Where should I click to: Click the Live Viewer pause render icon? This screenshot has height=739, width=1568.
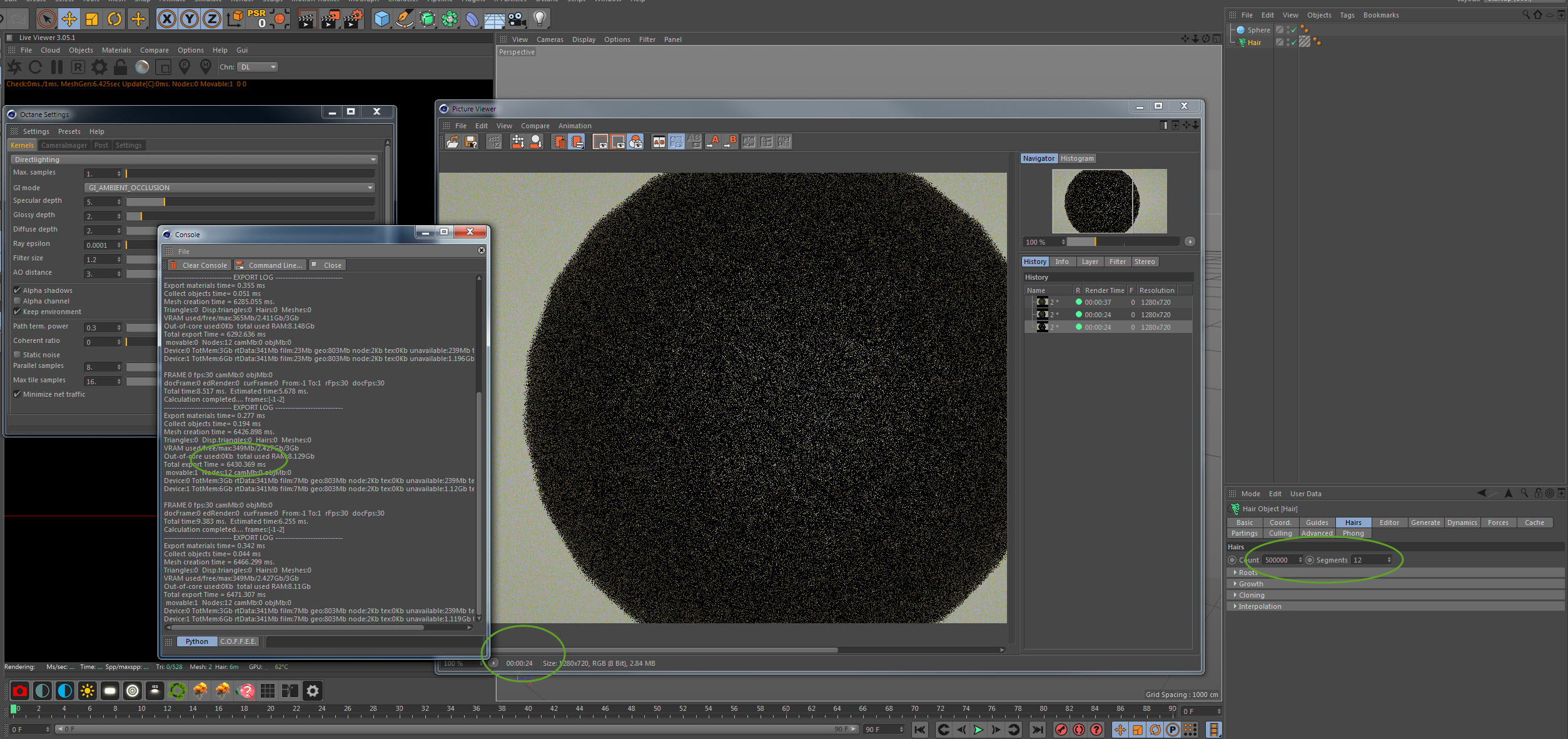click(x=57, y=67)
